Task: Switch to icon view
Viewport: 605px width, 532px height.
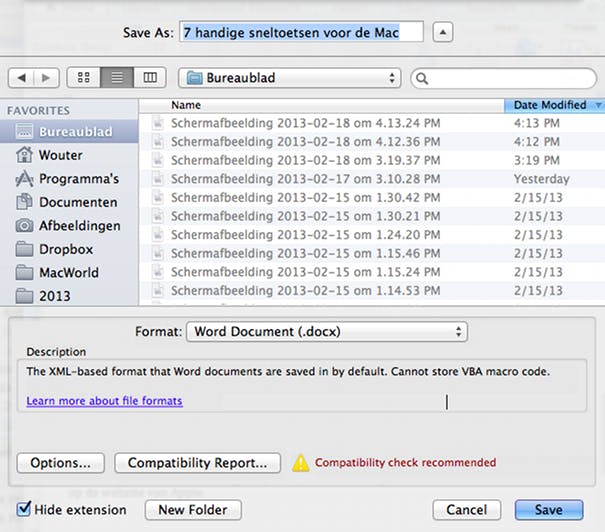Action: click(84, 77)
